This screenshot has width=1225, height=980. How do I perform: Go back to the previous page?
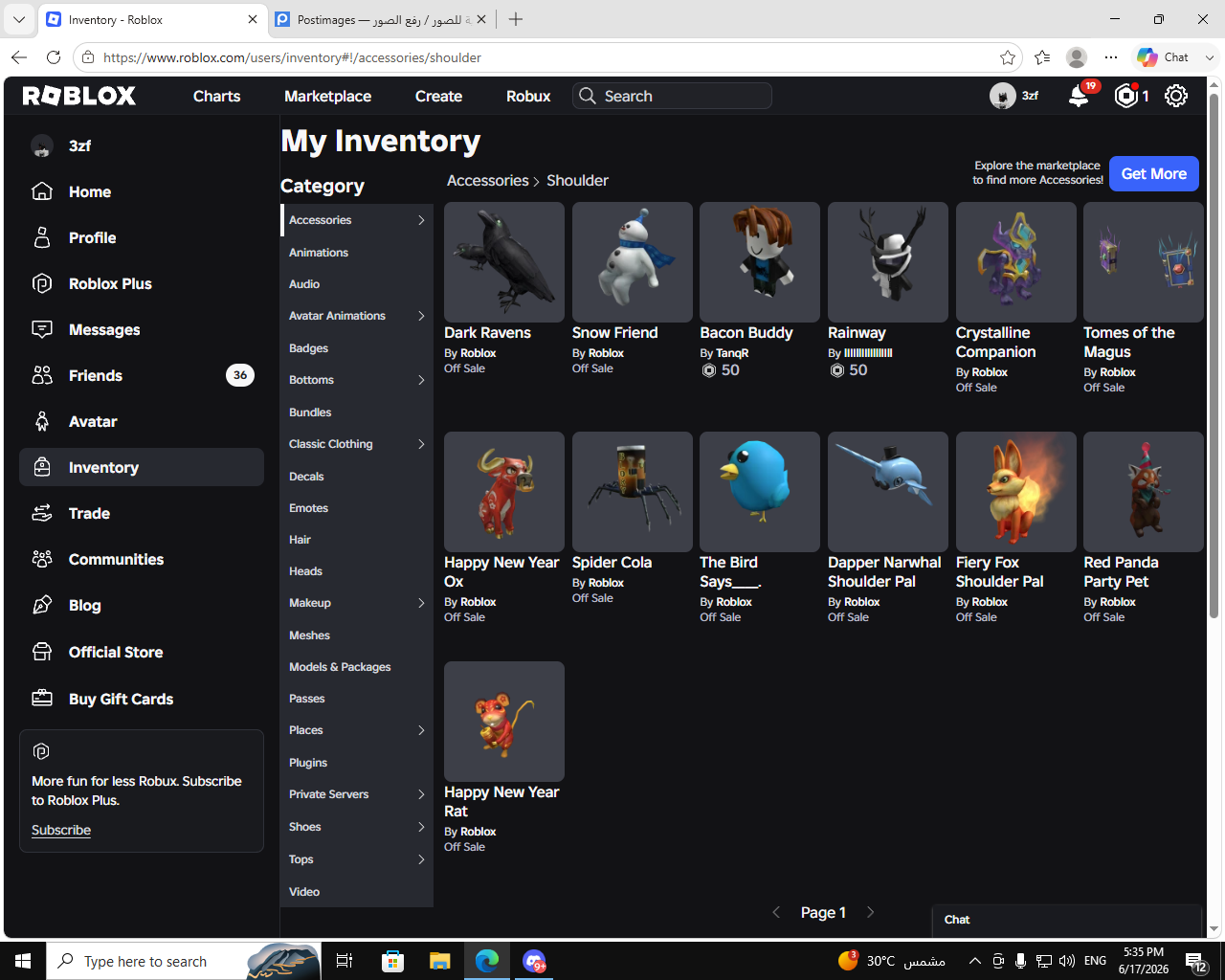[19, 57]
